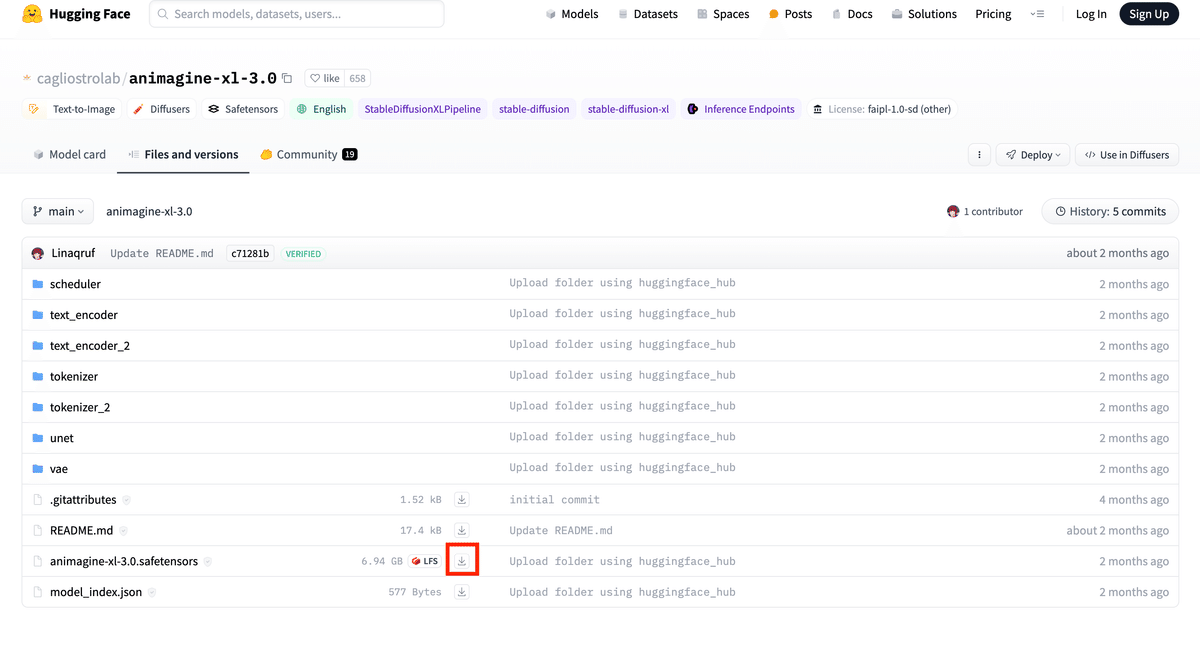Click the Linaqruf username link
1200x668 pixels.
[x=73, y=254]
